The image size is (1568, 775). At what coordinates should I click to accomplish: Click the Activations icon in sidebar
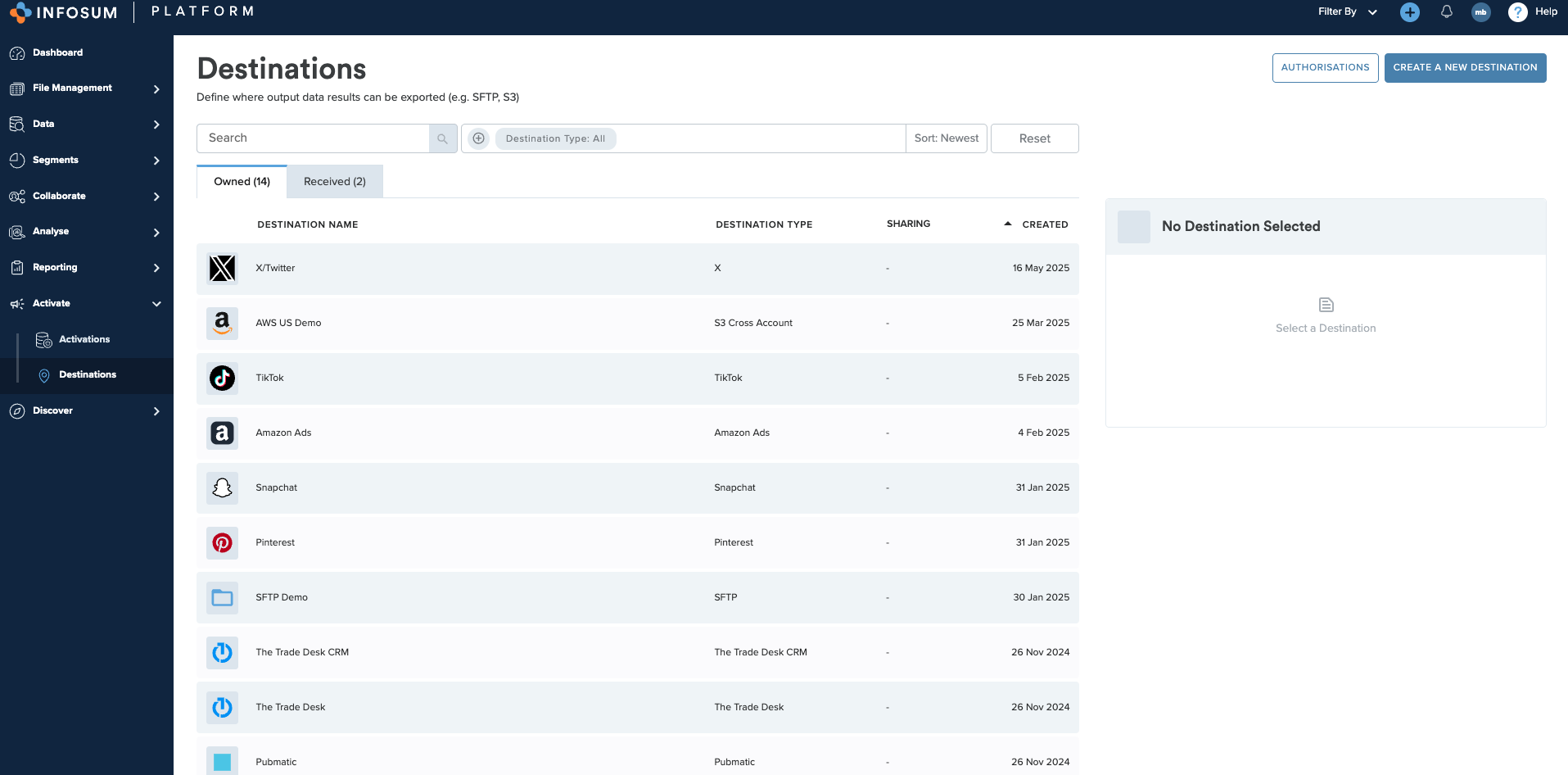pos(44,340)
